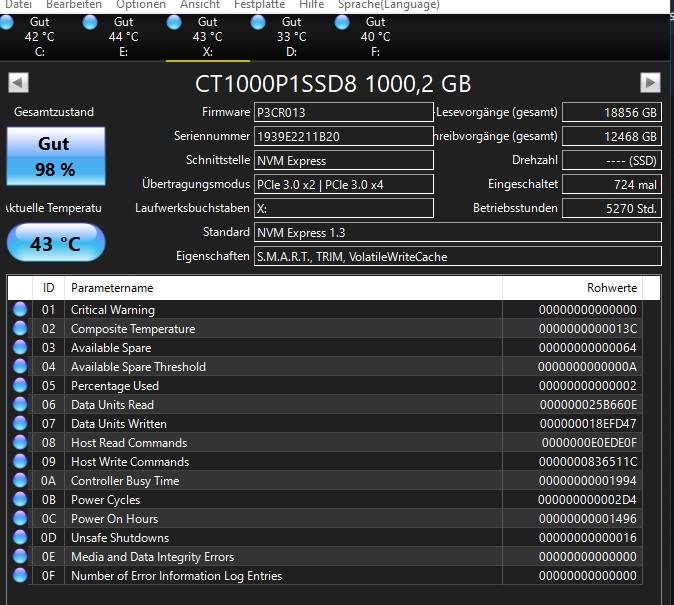Click raw value 0000000E0EDE0F

589,442
